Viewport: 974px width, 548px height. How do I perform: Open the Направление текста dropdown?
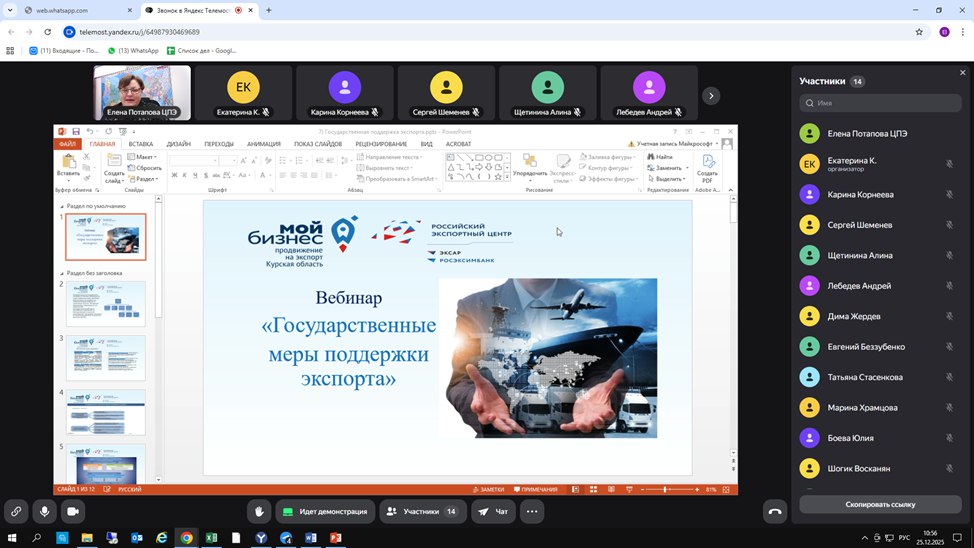(389, 157)
